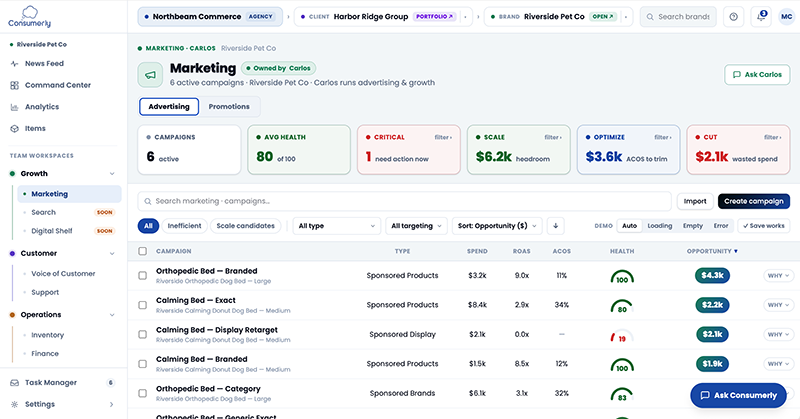Click SOON badge next to Search
Image resolution: width=800 pixels, height=419 pixels.
tap(105, 212)
